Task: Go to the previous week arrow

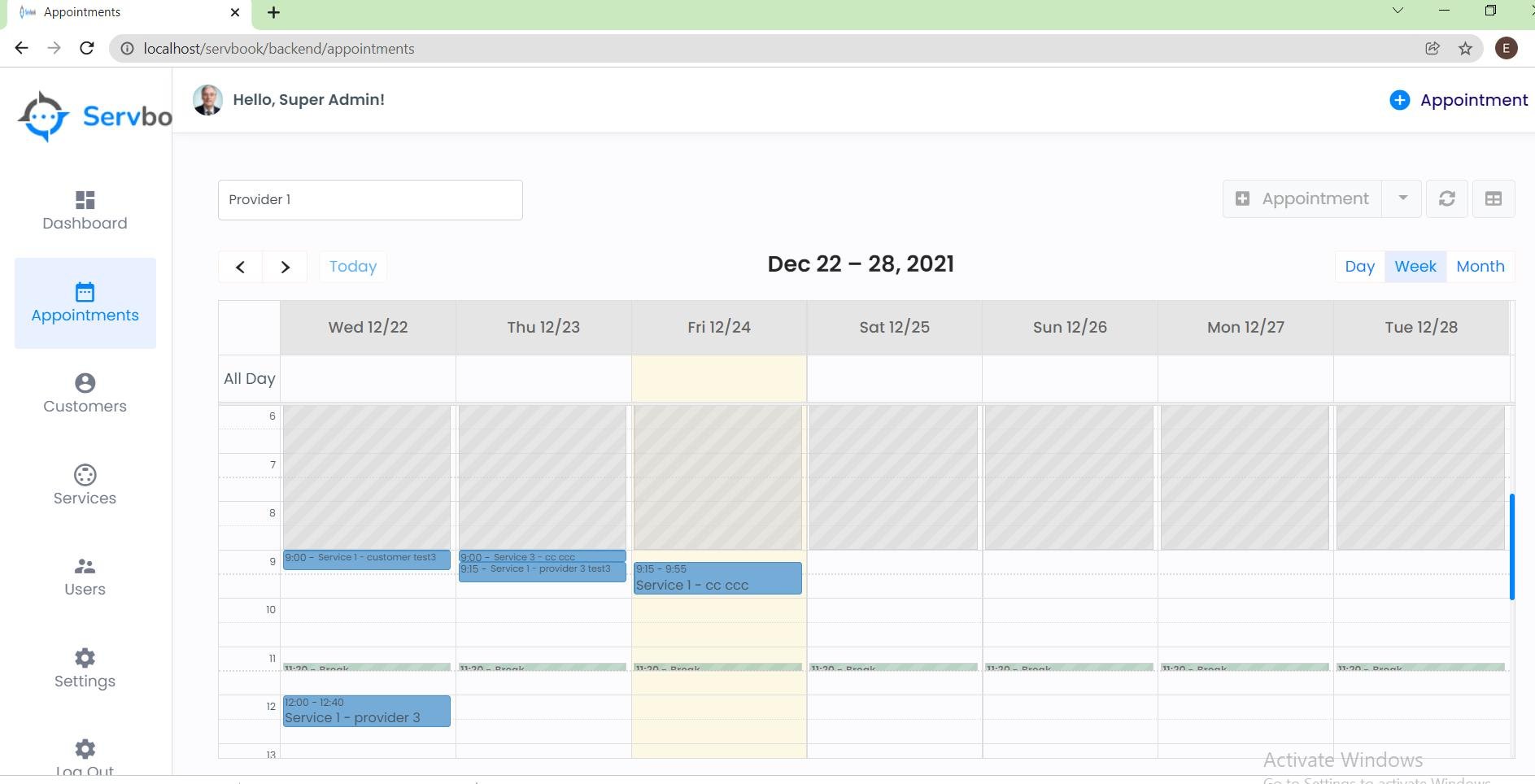Action: click(x=240, y=267)
